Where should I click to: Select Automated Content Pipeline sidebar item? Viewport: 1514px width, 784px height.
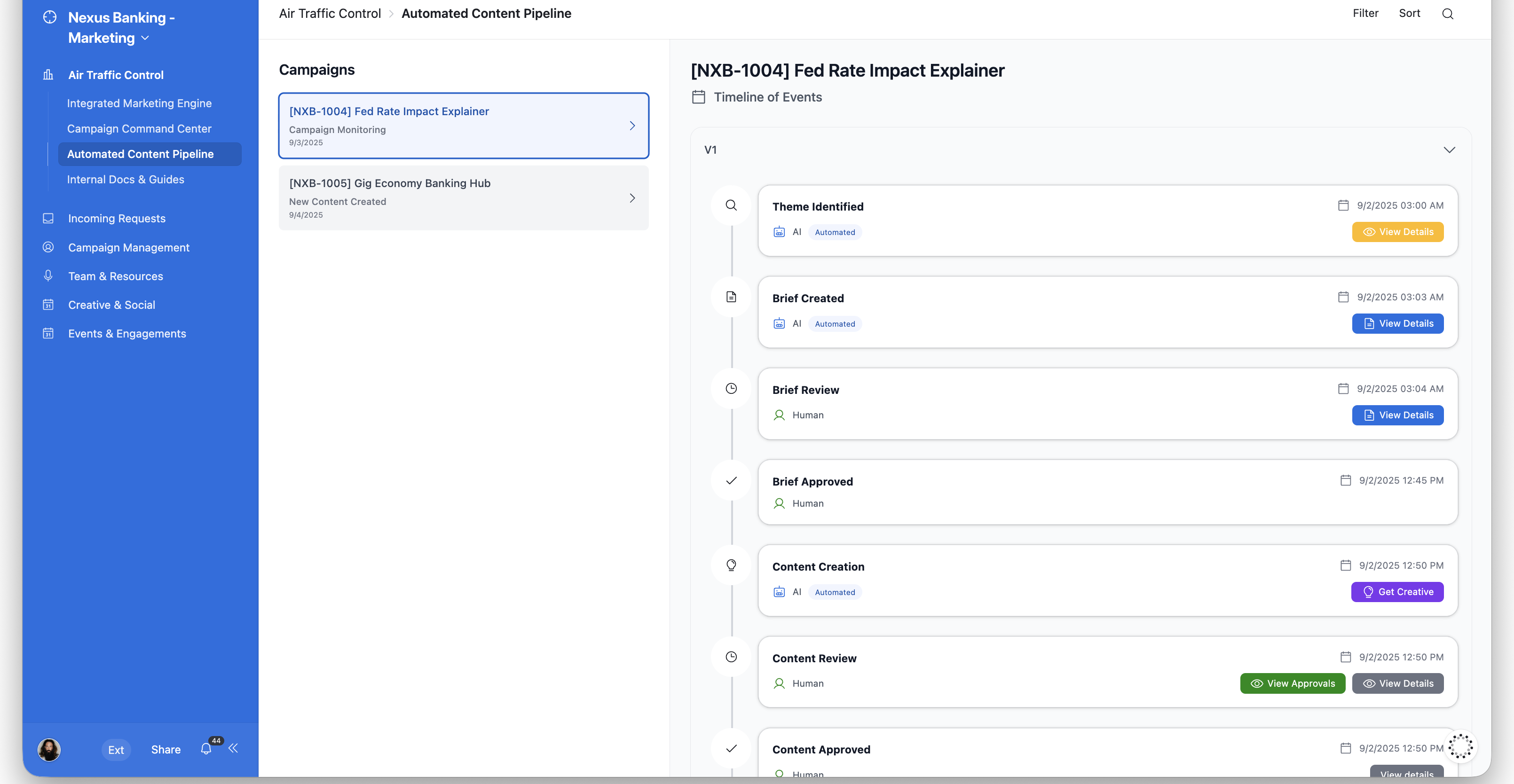coord(150,154)
